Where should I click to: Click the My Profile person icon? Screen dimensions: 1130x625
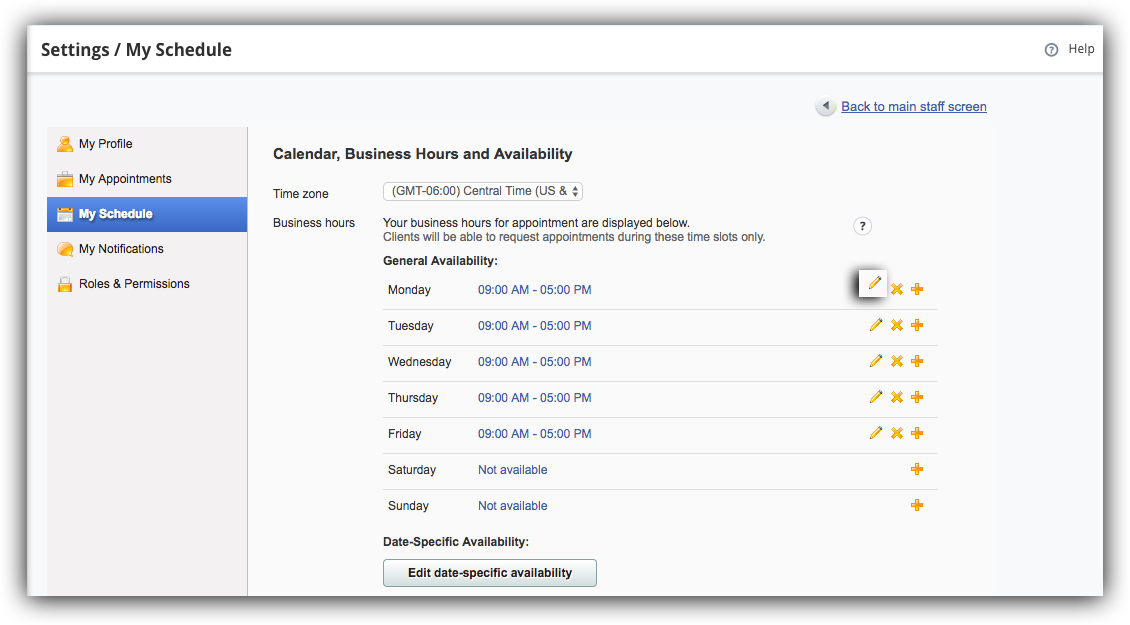coord(65,144)
